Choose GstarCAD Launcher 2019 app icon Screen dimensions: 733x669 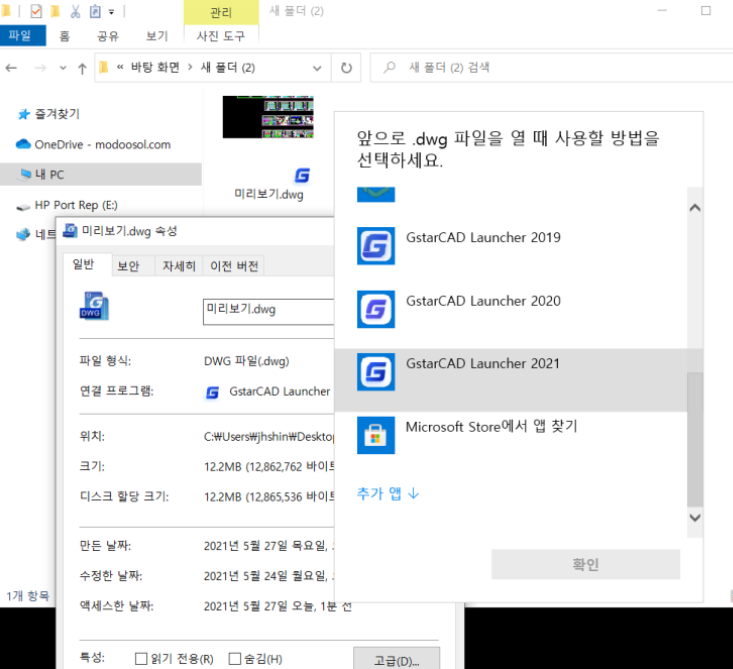(376, 246)
